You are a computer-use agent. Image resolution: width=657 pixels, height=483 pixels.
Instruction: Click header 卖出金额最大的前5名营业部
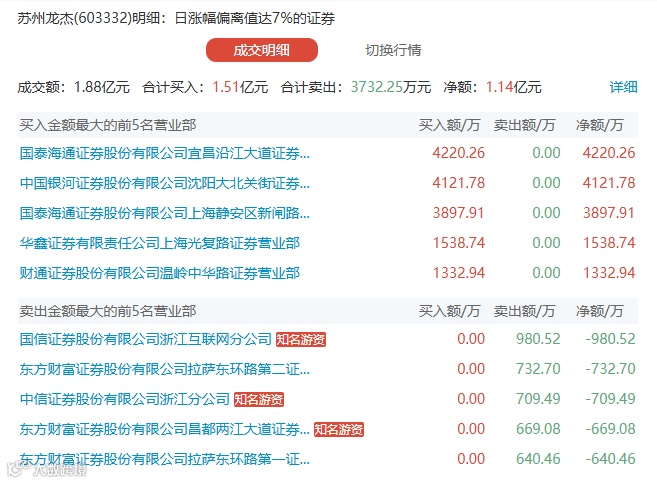[108, 311]
